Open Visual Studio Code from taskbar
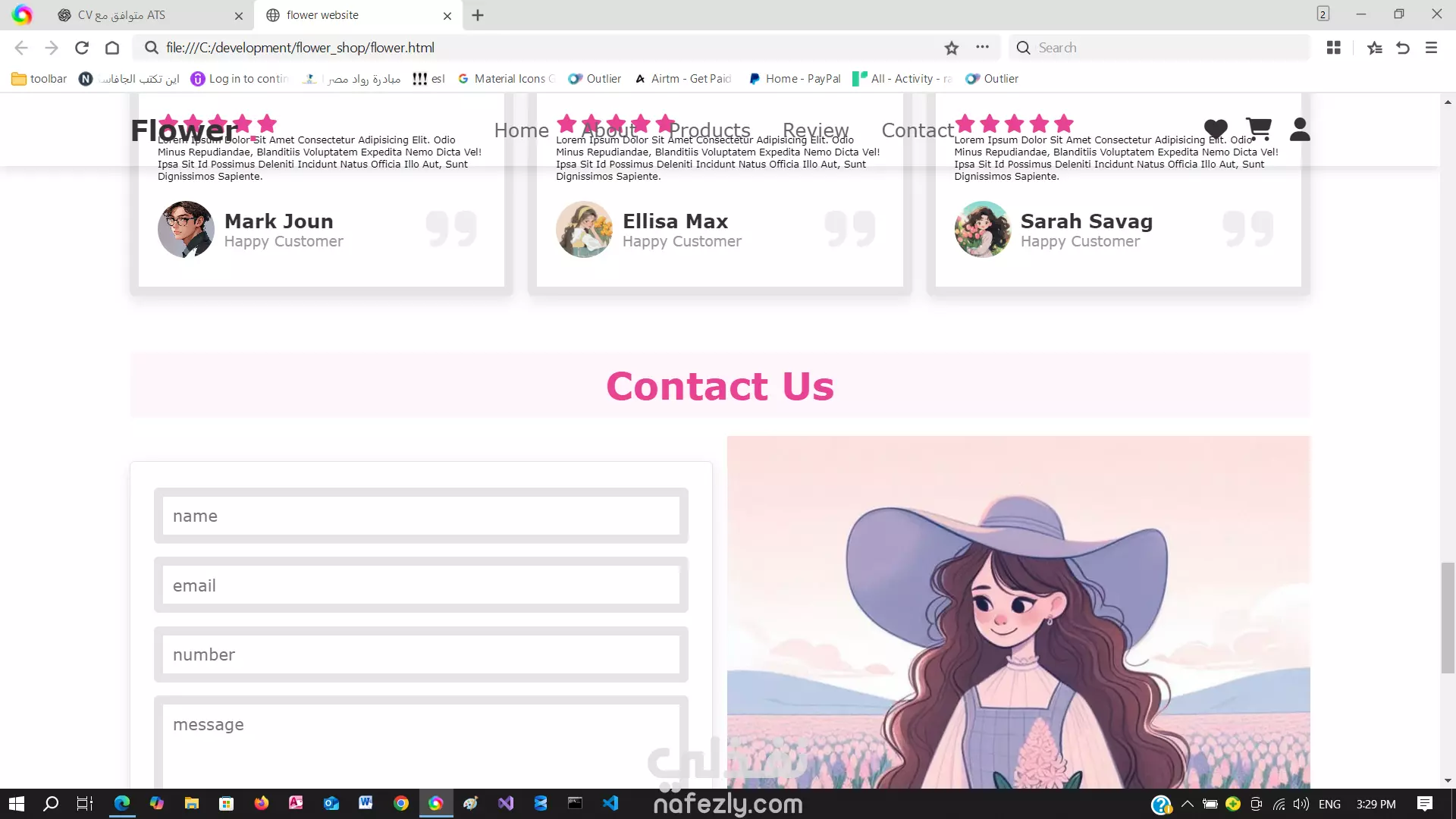This screenshot has width=1456, height=819. click(x=610, y=803)
